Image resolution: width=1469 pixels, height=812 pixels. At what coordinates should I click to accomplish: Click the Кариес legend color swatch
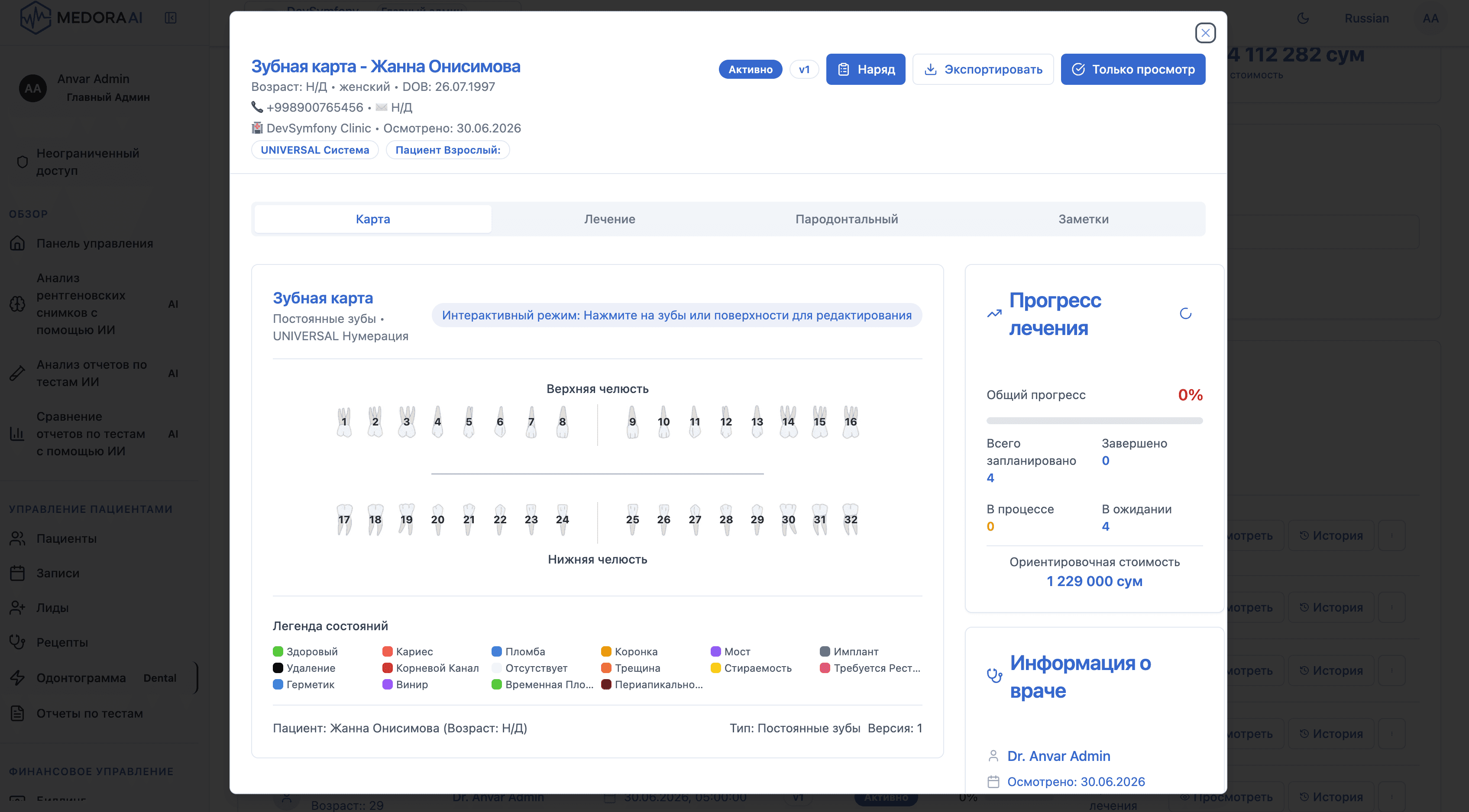pos(387,651)
